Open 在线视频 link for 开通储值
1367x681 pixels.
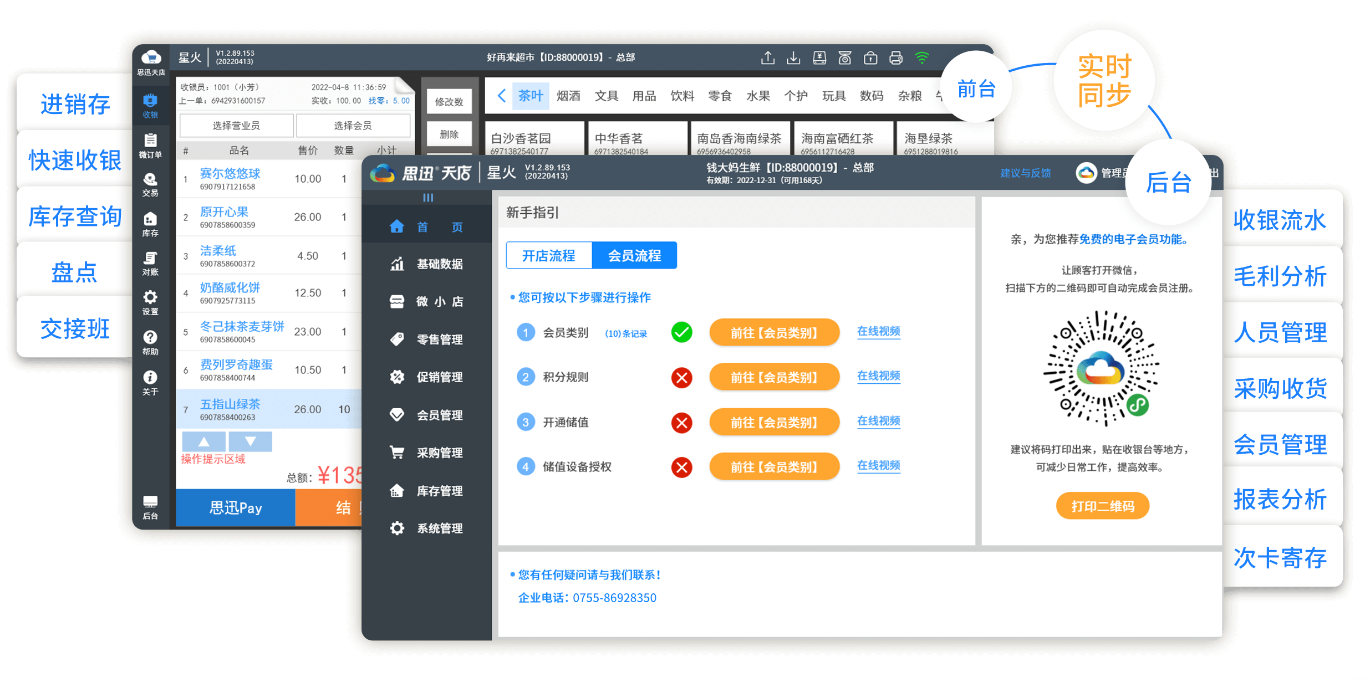point(878,421)
